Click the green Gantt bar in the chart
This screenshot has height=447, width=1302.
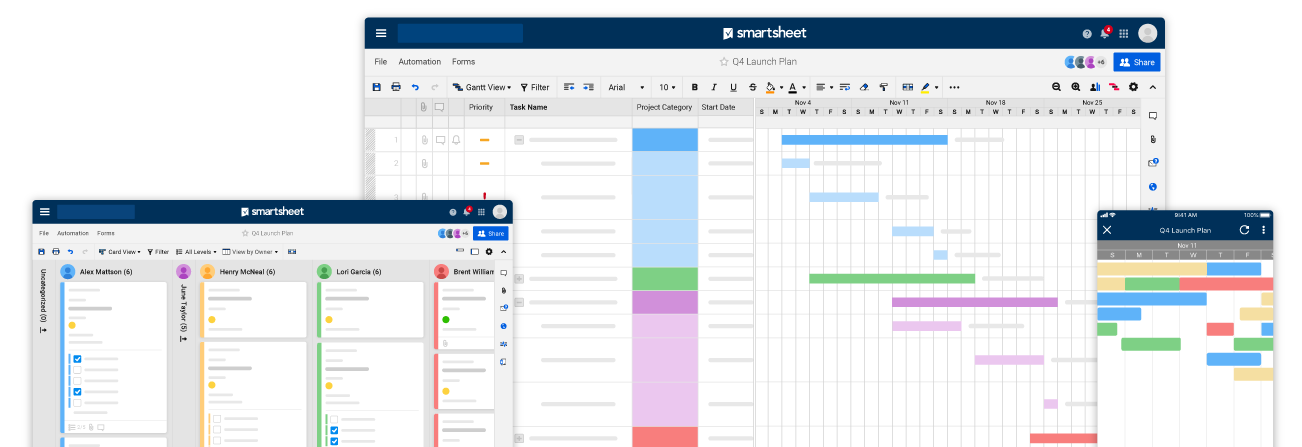[891, 278]
